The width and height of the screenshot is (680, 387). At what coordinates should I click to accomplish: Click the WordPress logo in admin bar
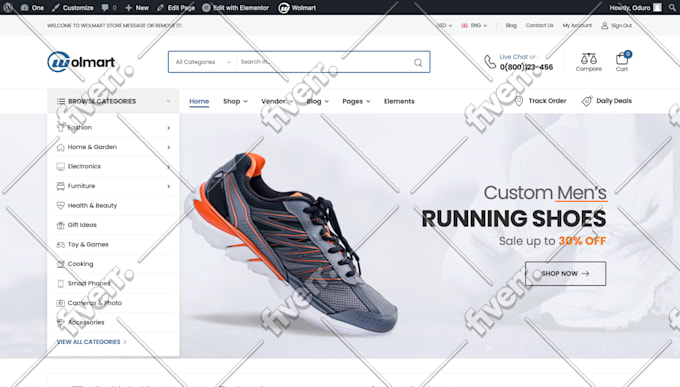pyautogui.click(x=8, y=7)
